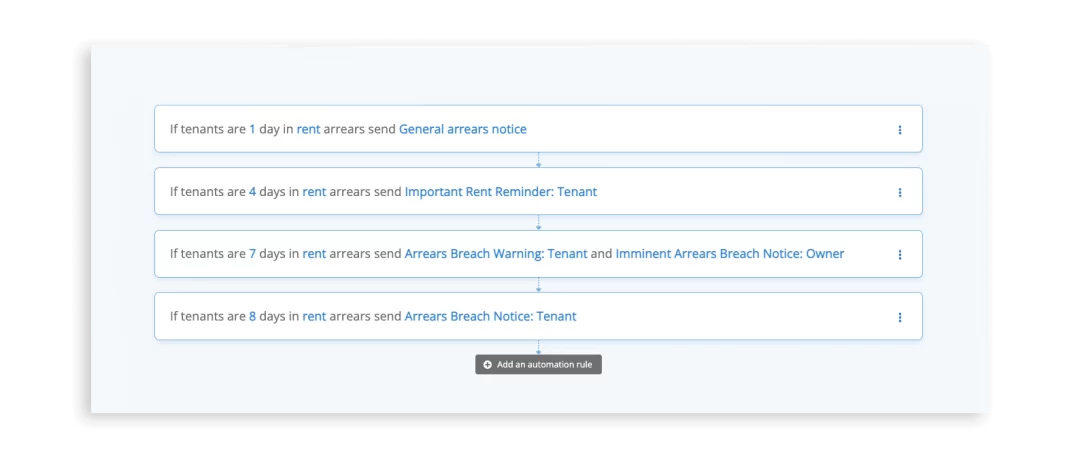The height and width of the screenshot is (458, 1080).
Task: Change the 8 days value in fourth rule
Action: (253, 317)
